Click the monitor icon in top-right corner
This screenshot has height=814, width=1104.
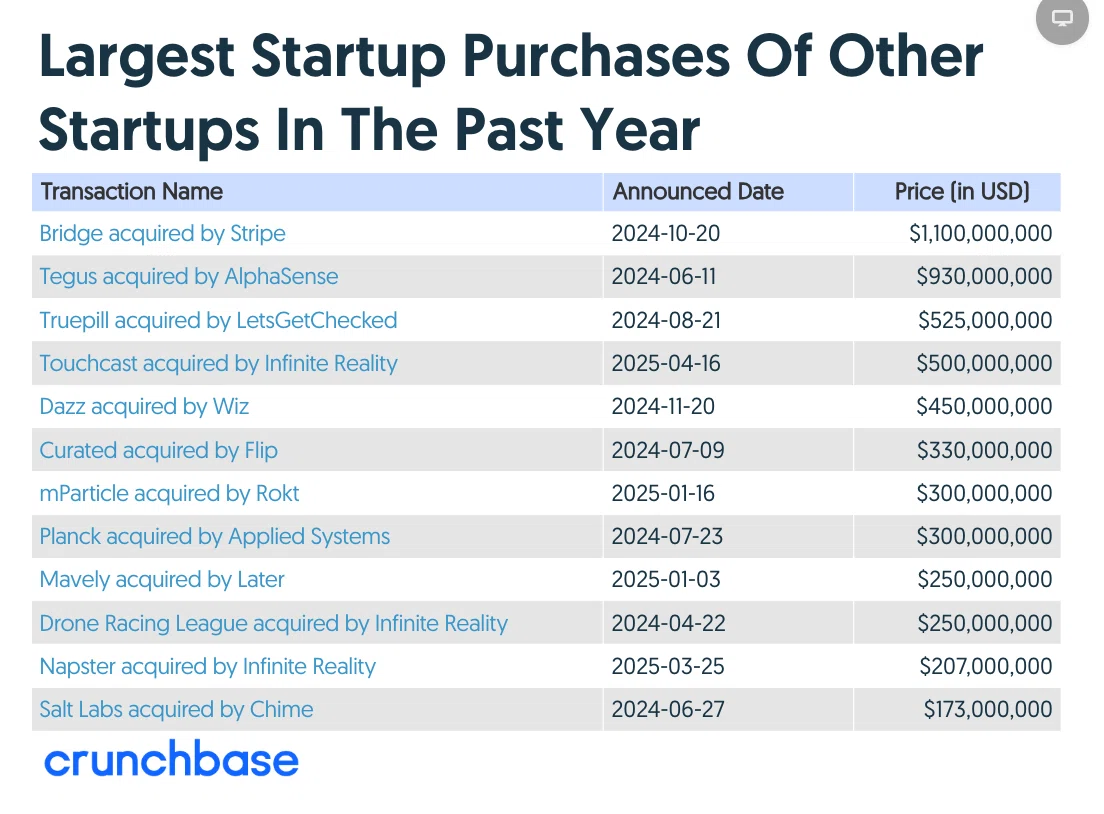click(x=1062, y=18)
